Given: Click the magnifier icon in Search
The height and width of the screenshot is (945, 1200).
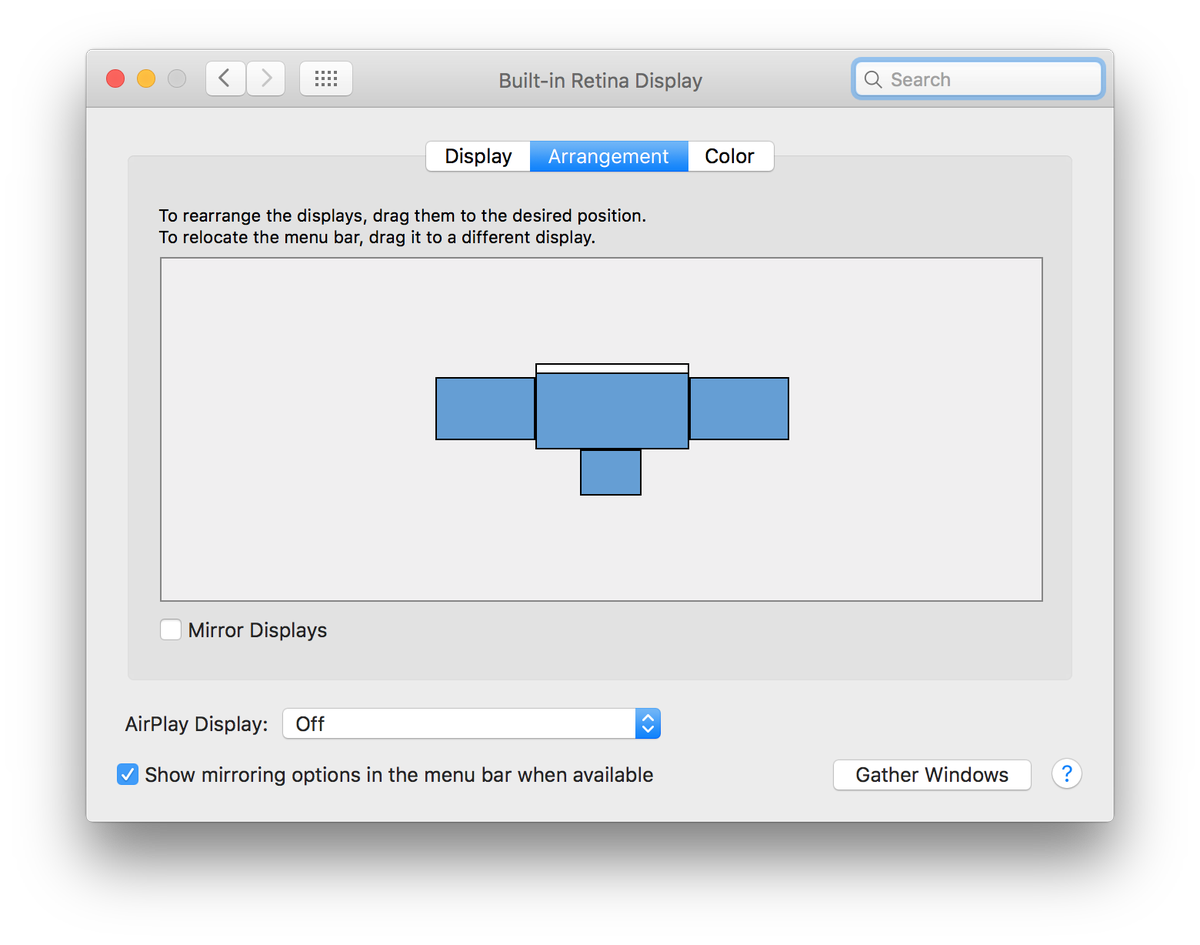Looking at the screenshot, I should 873,80.
